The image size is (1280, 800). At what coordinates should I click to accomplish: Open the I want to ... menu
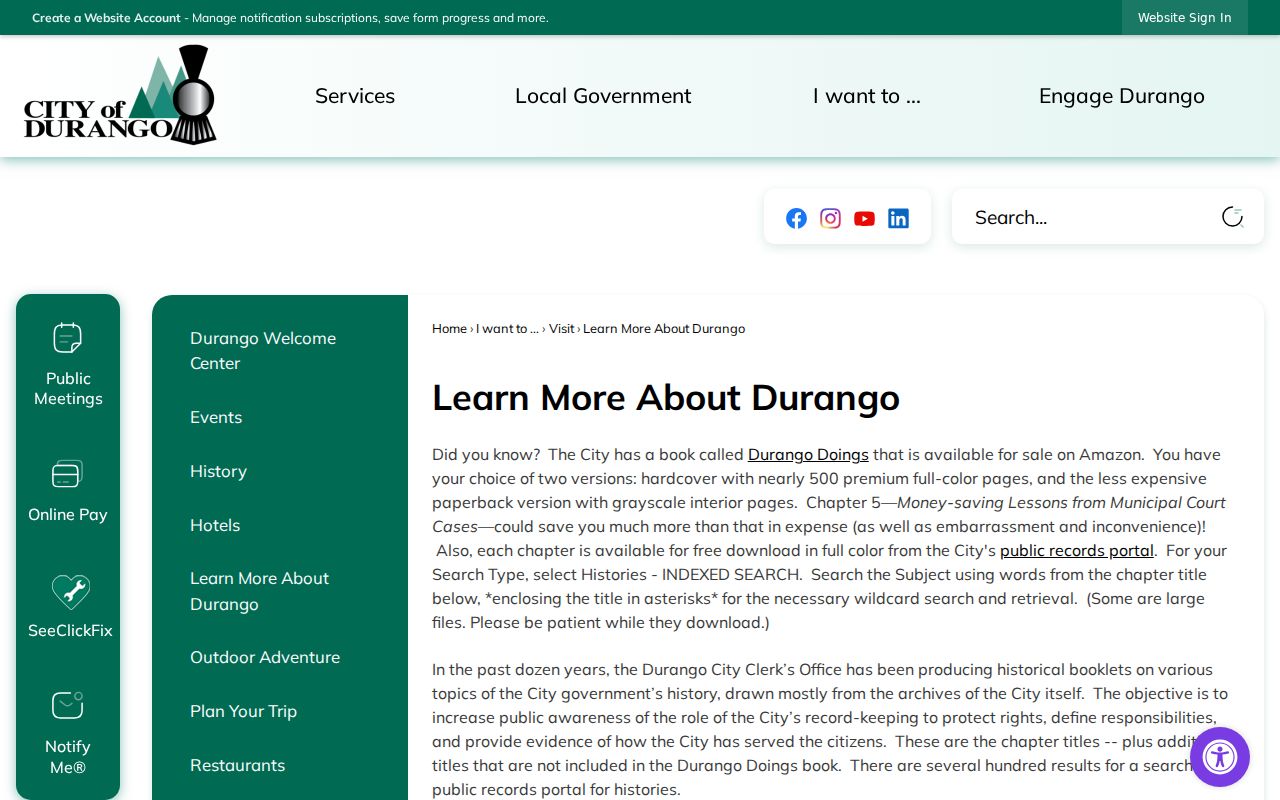867,96
